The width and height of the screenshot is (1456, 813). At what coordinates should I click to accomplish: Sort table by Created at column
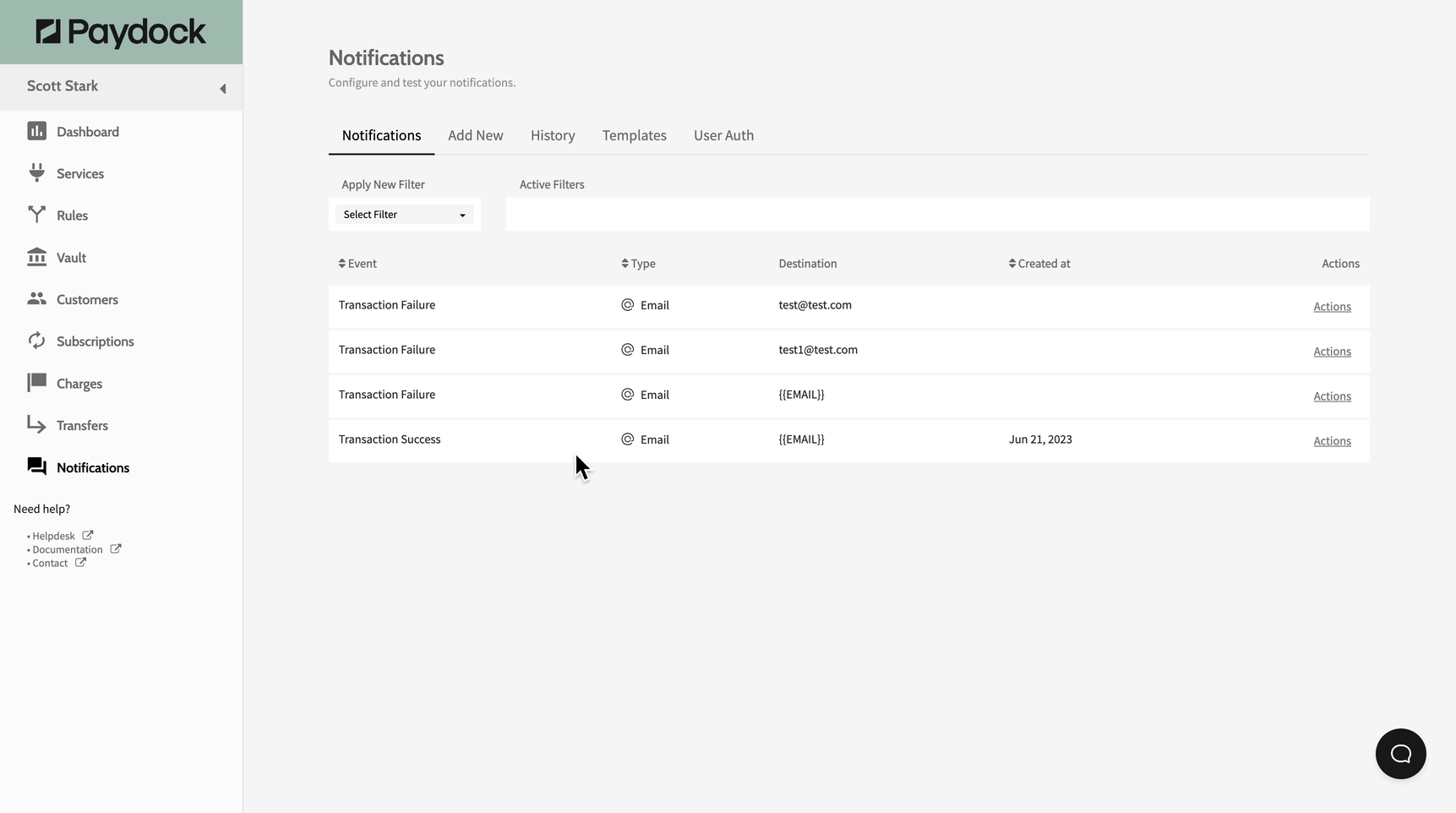(1039, 264)
